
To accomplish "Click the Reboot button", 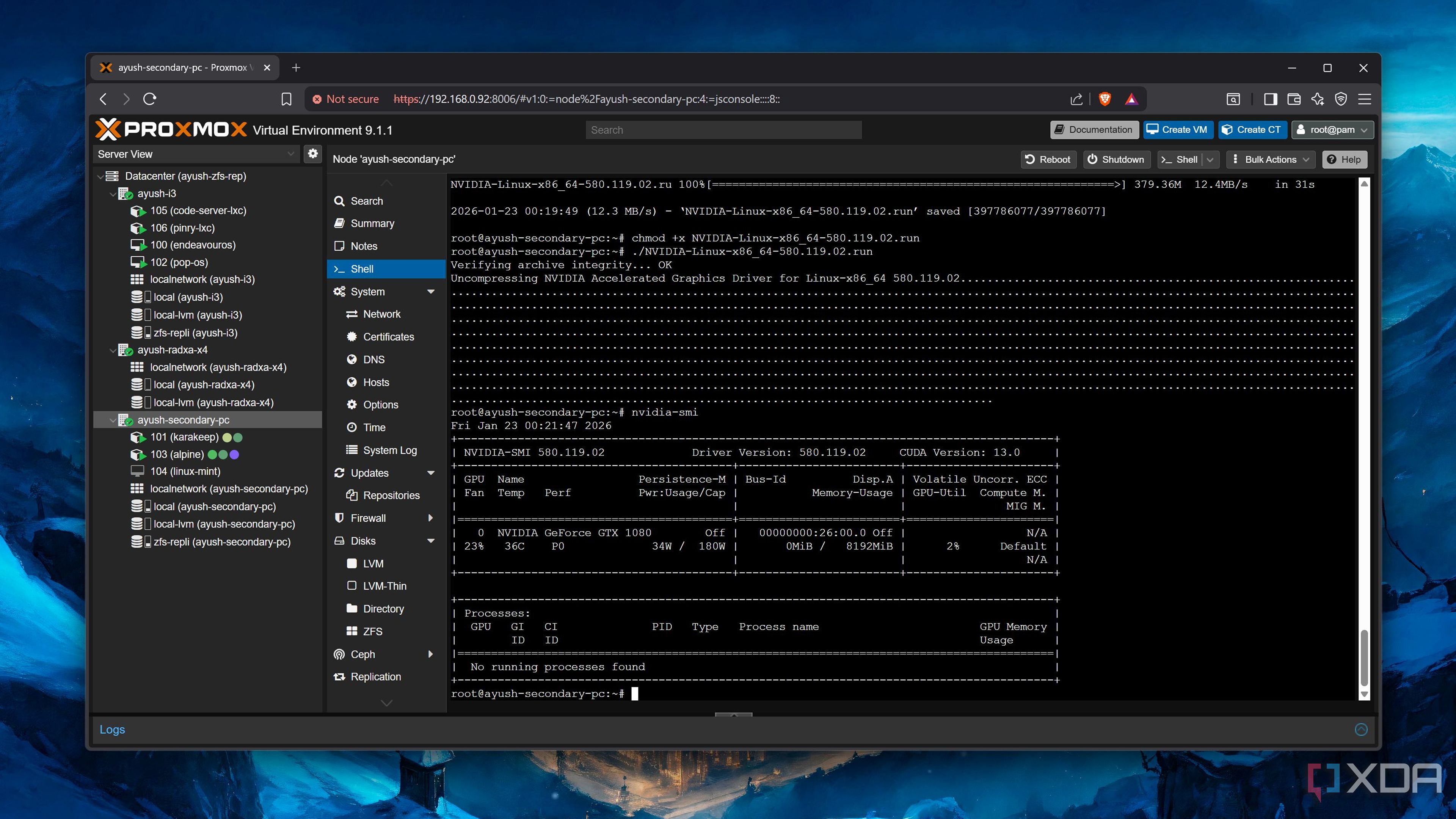I will 1048,159.
